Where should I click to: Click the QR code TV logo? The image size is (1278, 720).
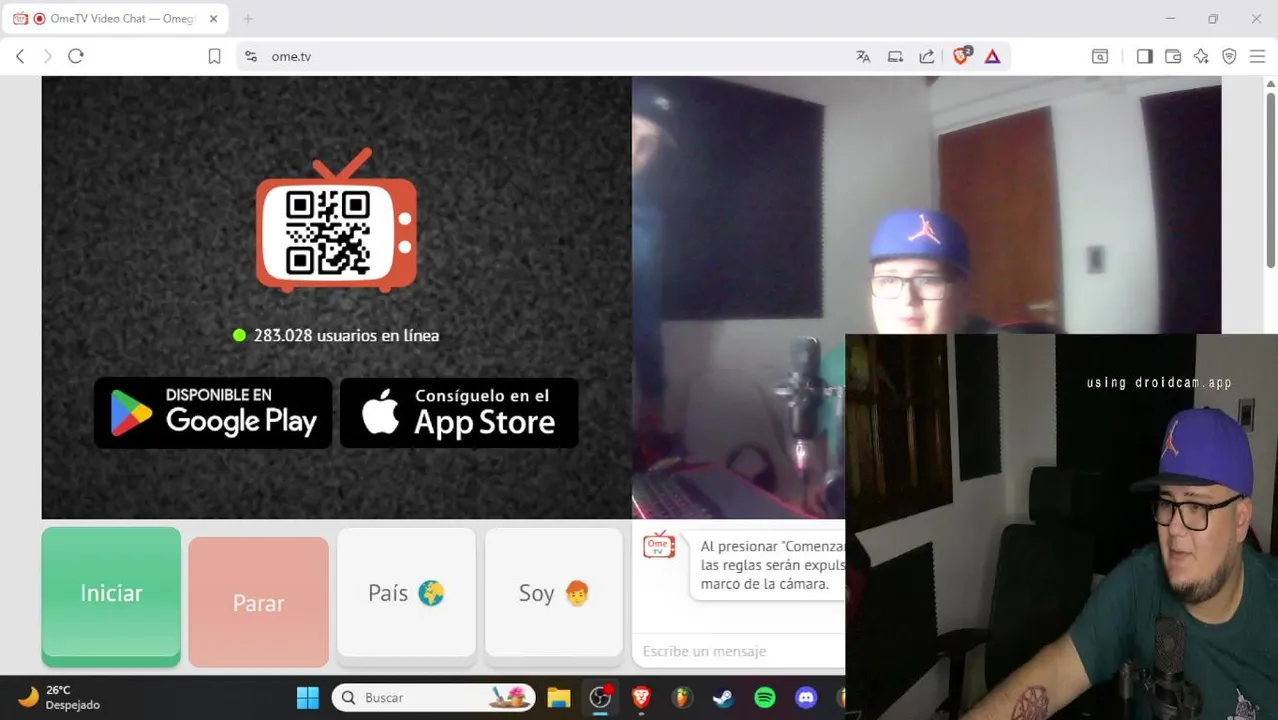[x=336, y=221]
